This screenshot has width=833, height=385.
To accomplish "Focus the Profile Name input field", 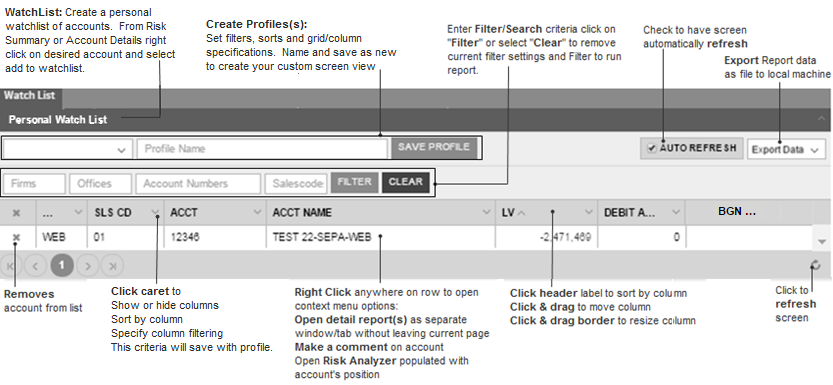I will coord(262,149).
